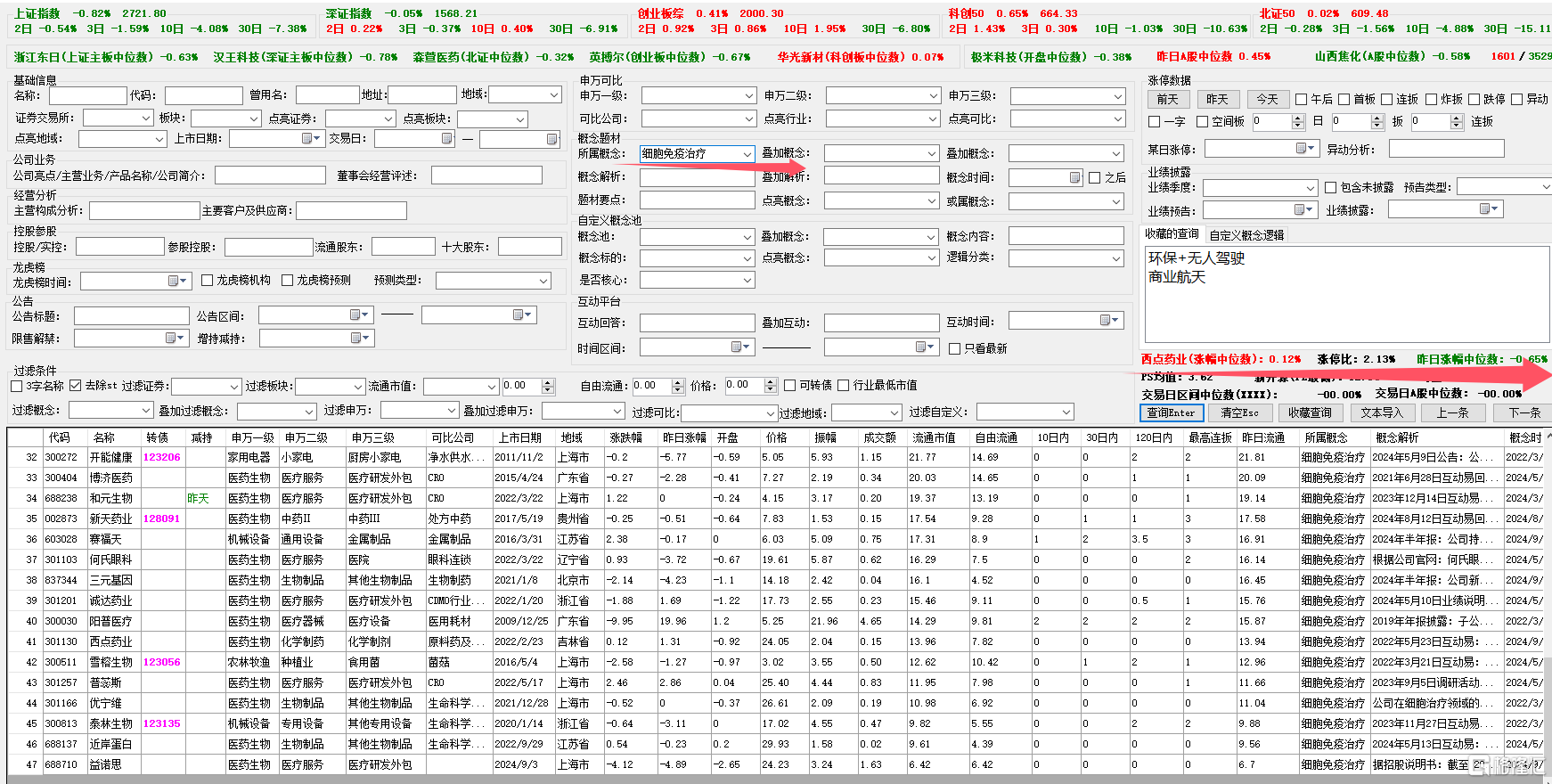The image size is (1552, 784).
Task: Enable the 只看最新 checkbox
Action: click(954, 348)
